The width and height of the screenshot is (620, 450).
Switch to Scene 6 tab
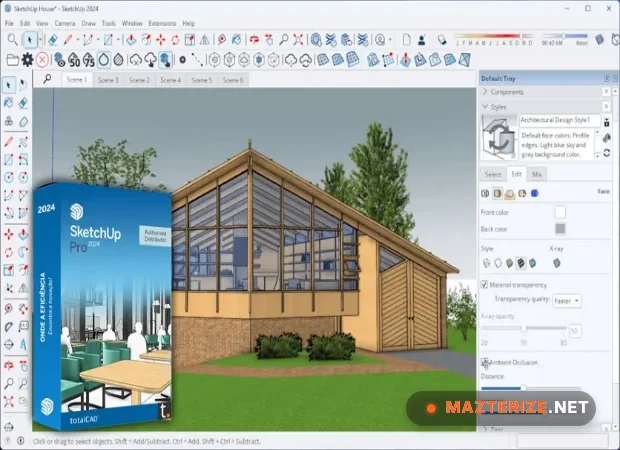233,80
